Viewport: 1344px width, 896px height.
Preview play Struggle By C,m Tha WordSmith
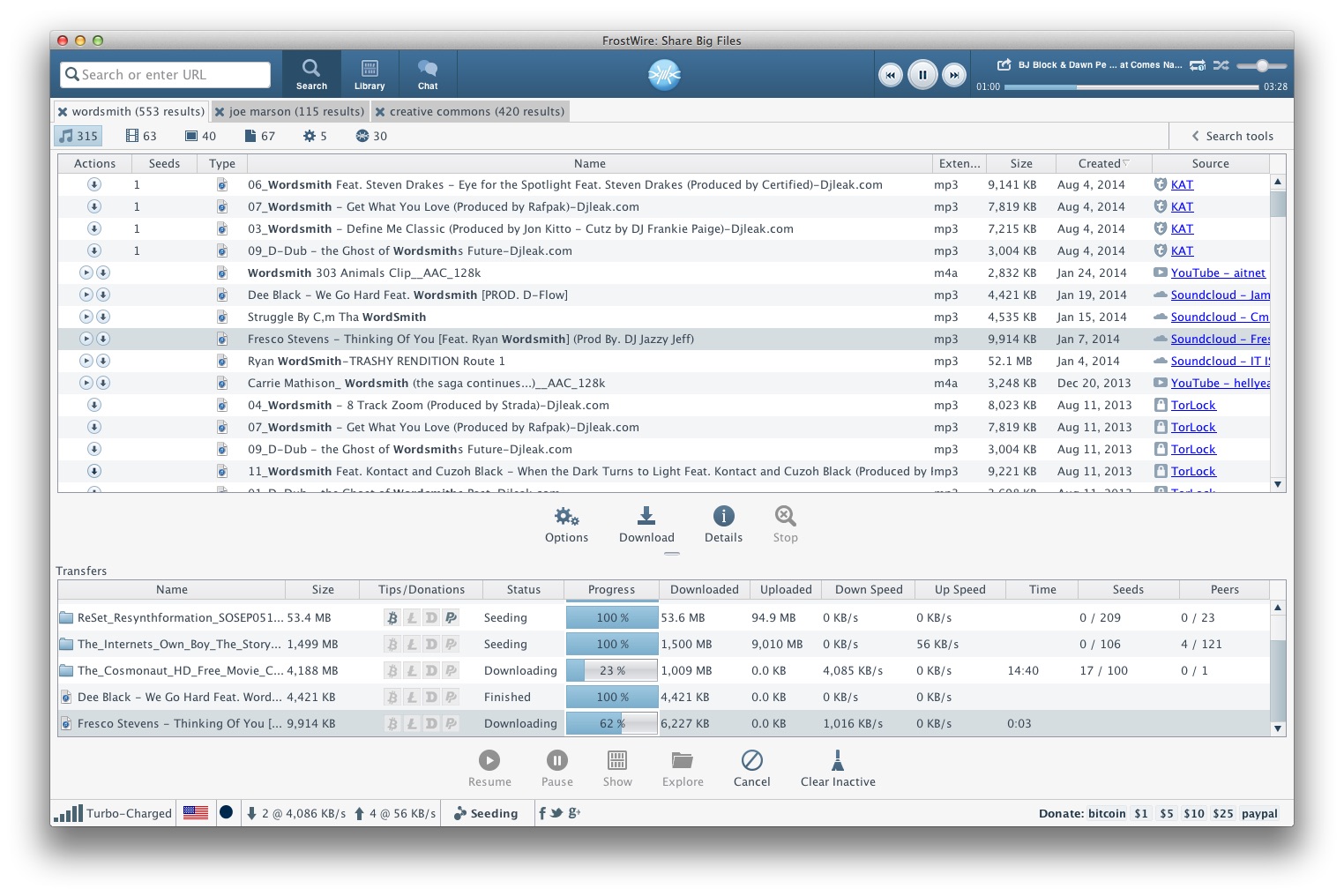86,317
